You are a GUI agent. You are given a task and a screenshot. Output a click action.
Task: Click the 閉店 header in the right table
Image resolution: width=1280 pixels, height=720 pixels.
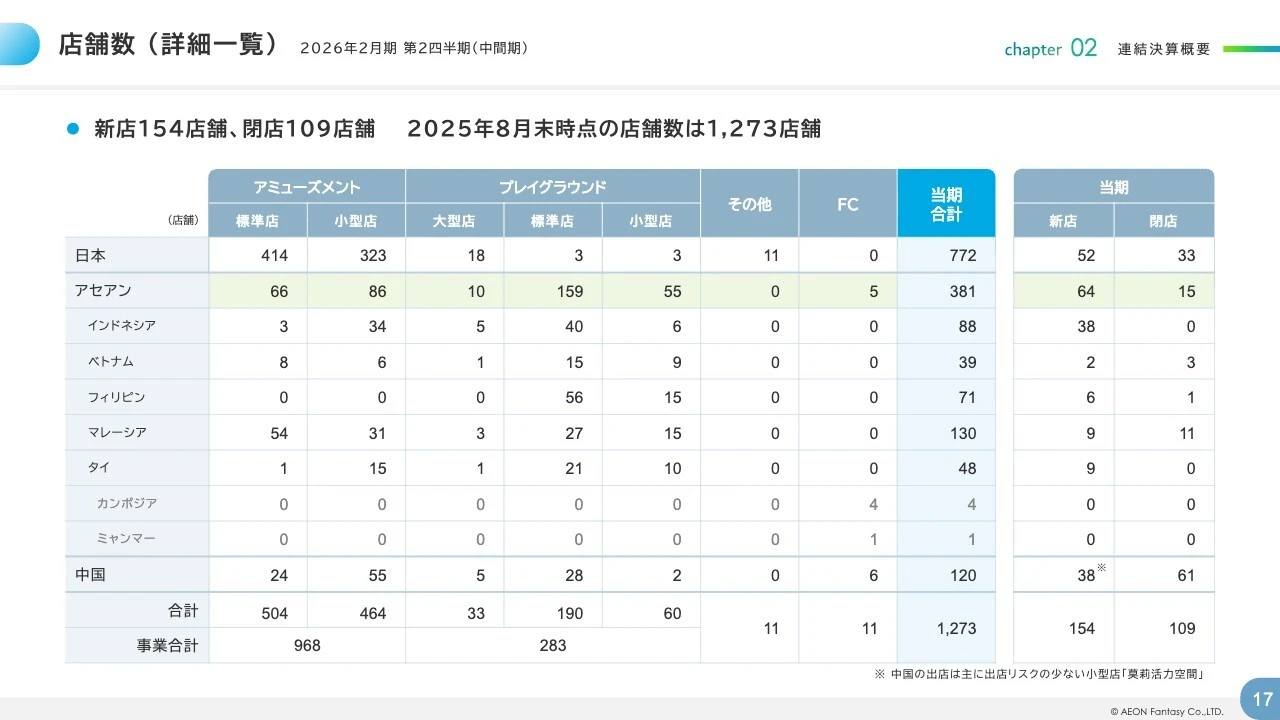point(1163,221)
